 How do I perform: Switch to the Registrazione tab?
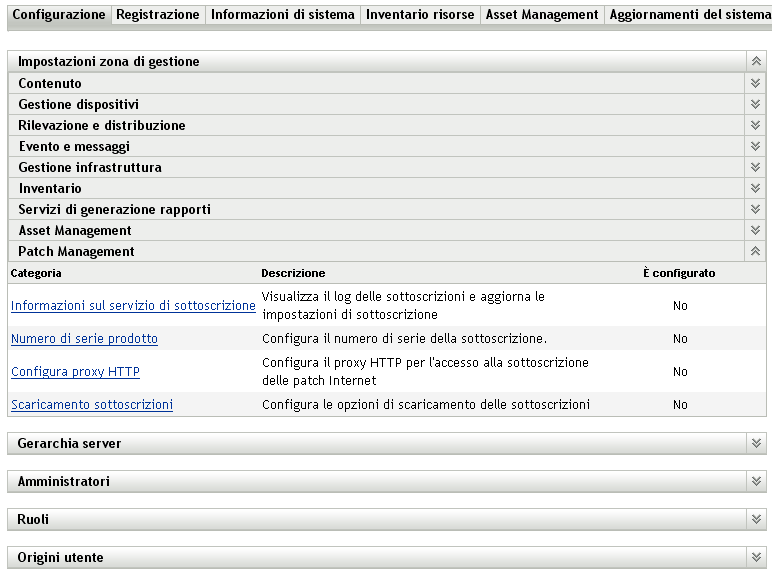(157, 15)
